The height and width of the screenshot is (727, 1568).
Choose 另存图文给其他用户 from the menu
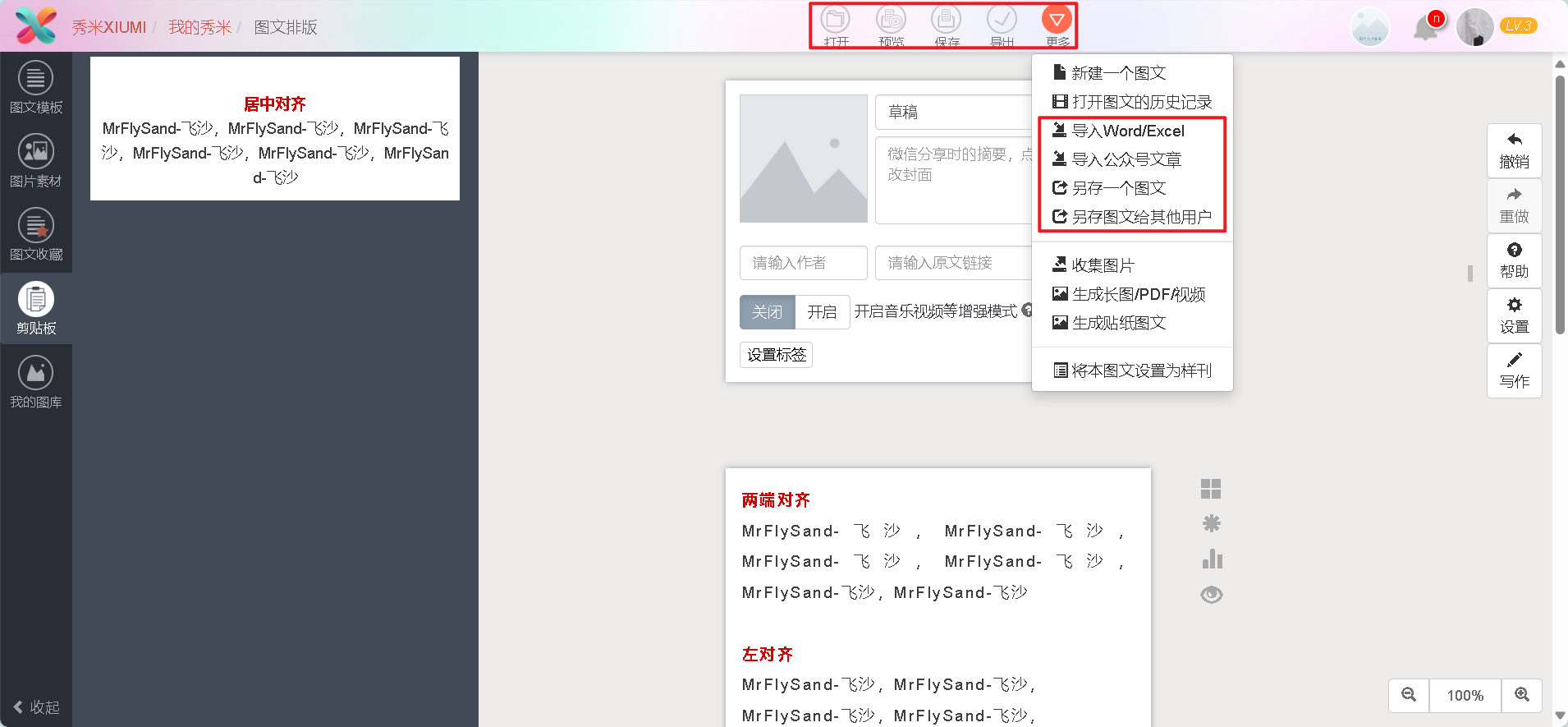tap(1132, 217)
